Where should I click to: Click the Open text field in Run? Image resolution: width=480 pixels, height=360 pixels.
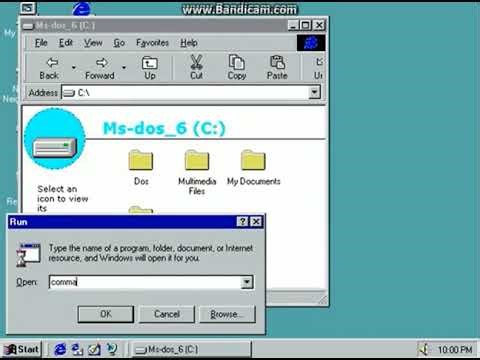(x=145, y=282)
